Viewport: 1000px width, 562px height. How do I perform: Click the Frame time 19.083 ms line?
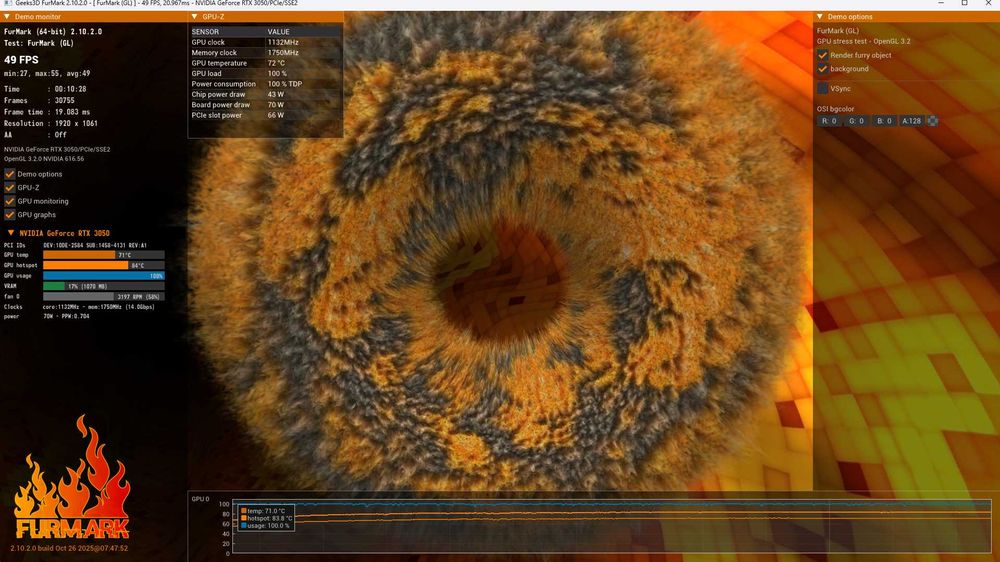47,112
